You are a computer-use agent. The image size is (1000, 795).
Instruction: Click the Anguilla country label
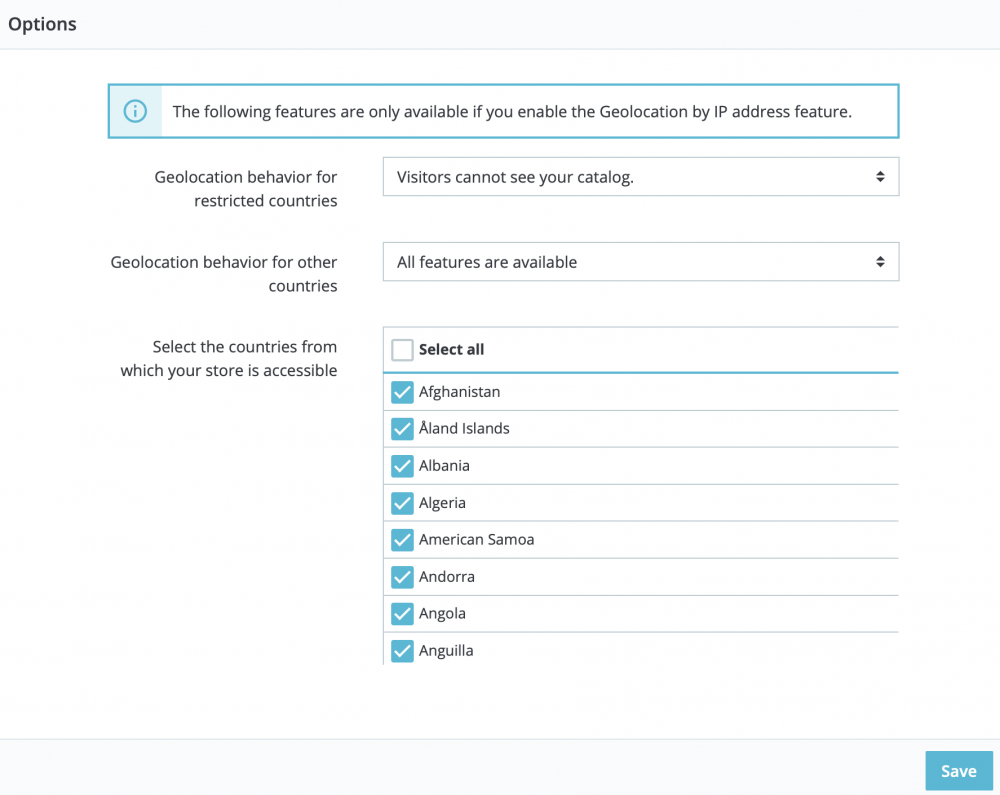coord(446,651)
